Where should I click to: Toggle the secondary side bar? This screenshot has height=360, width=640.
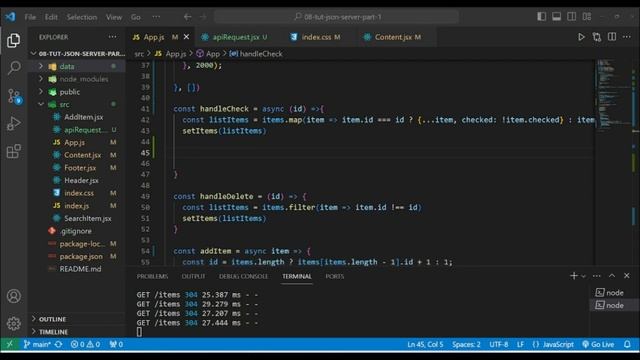[x=571, y=17]
